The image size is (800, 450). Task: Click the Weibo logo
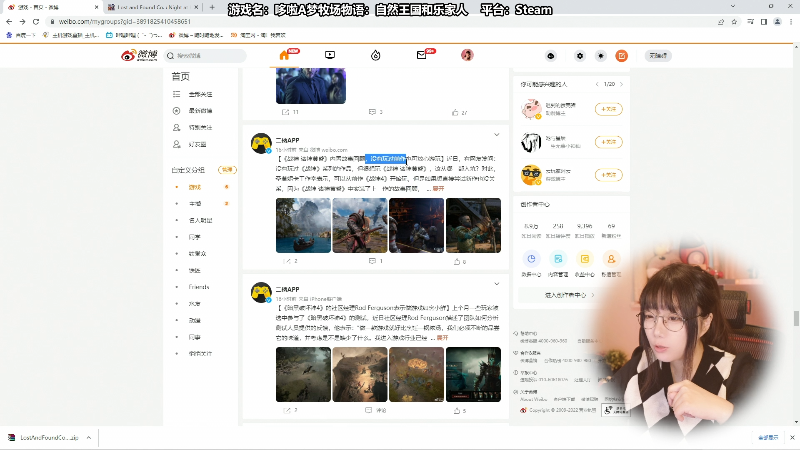139,55
